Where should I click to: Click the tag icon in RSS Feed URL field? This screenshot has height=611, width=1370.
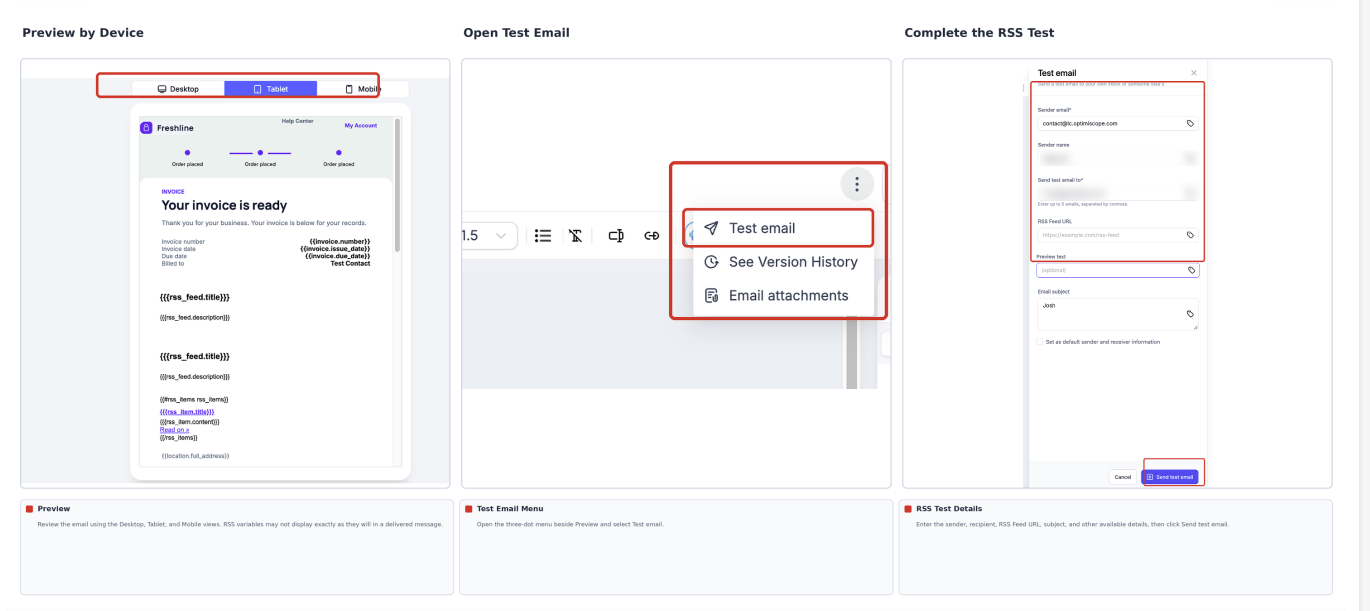(1190, 235)
